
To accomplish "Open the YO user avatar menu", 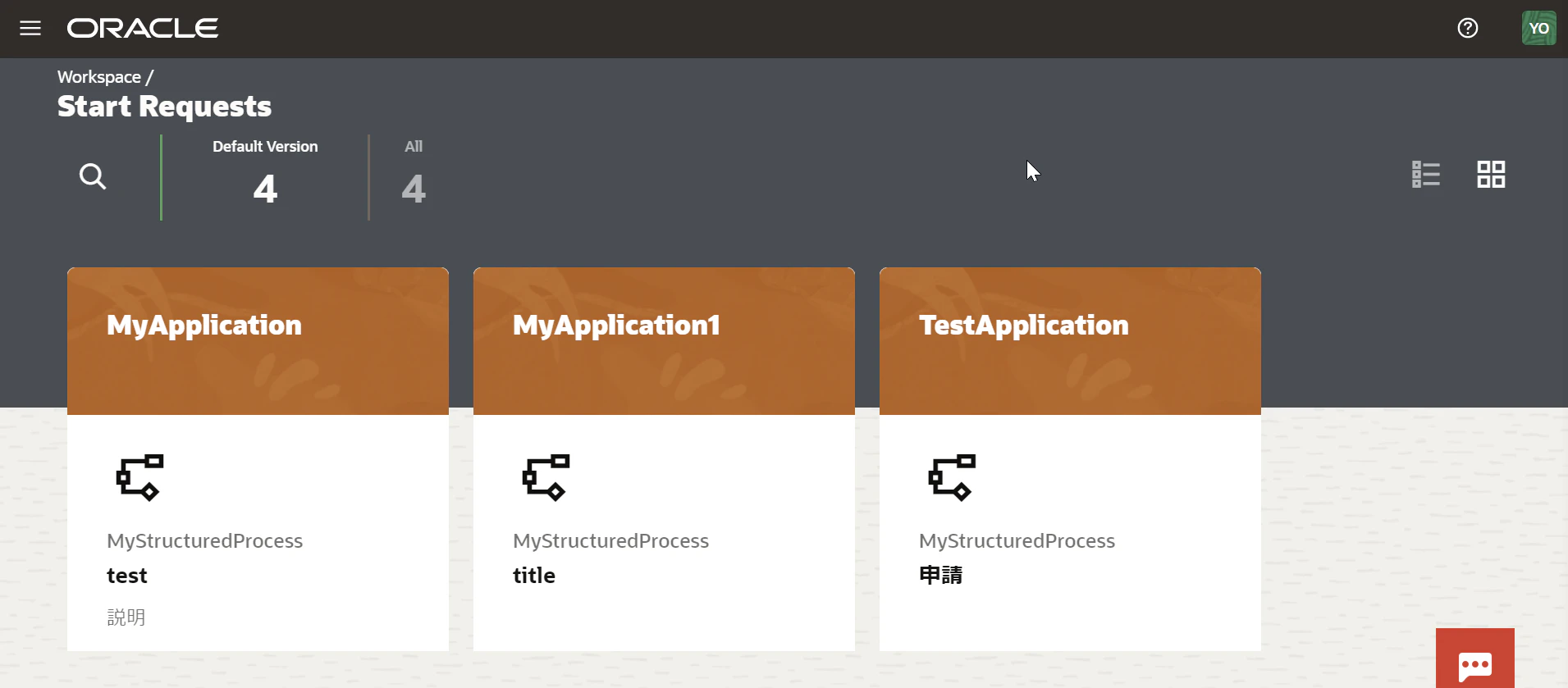I will click(x=1538, y=29).
